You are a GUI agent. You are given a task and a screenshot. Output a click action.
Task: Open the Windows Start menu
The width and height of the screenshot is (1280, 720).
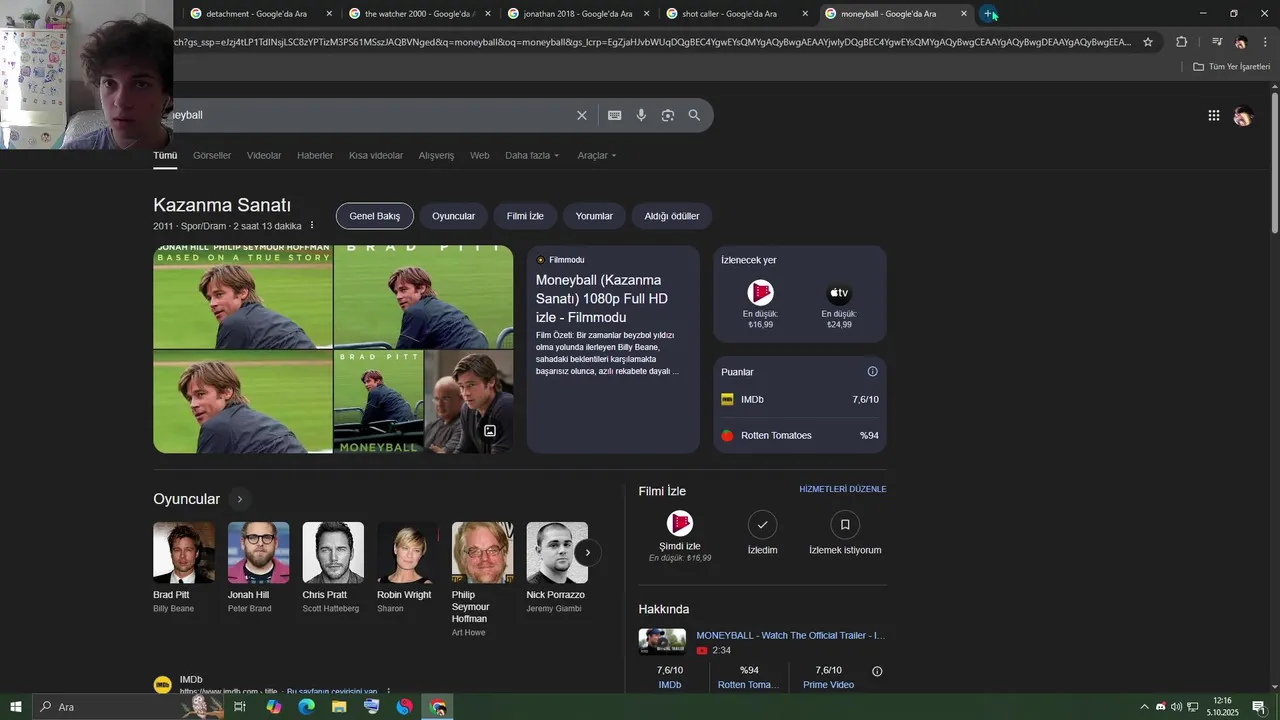tap(16, 707)
